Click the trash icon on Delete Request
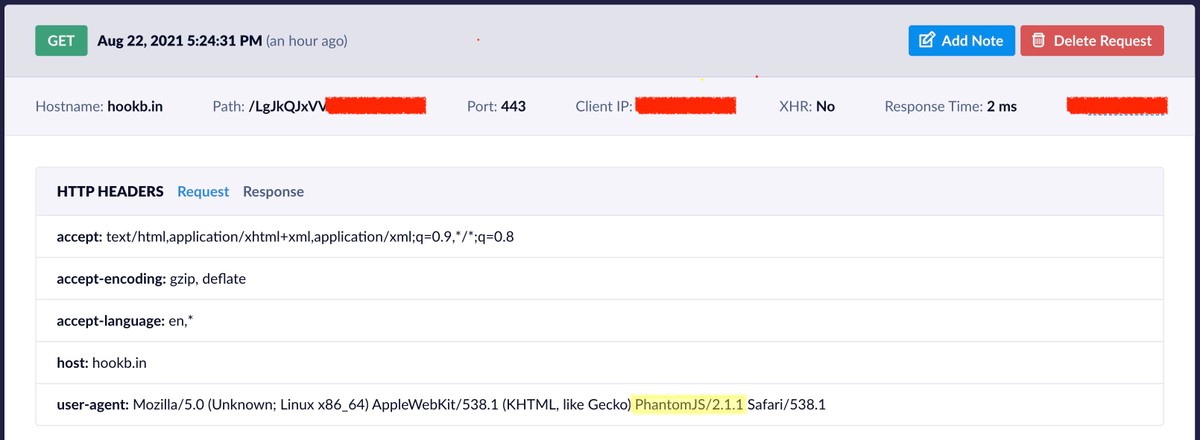1200x440 pixels. pyautogui.click(x=1039, y=41)
